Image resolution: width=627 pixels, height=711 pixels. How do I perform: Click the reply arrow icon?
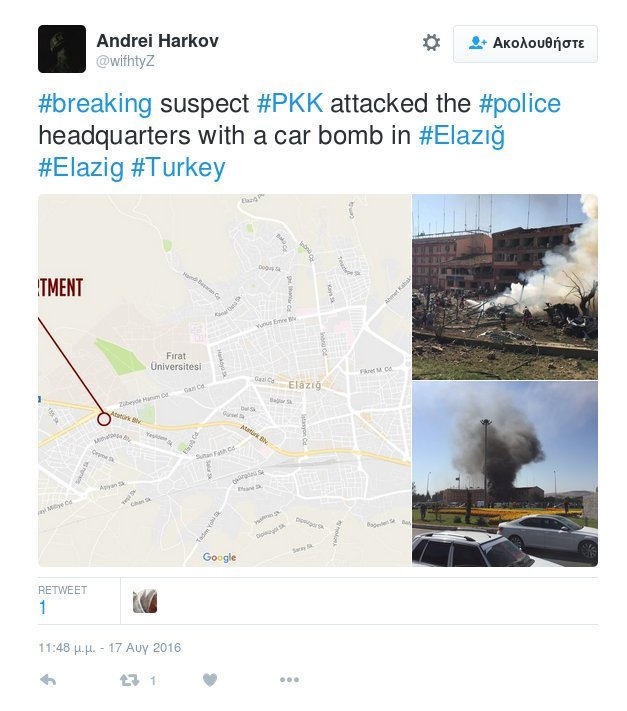pyautogui.click(x=47, y=680)
